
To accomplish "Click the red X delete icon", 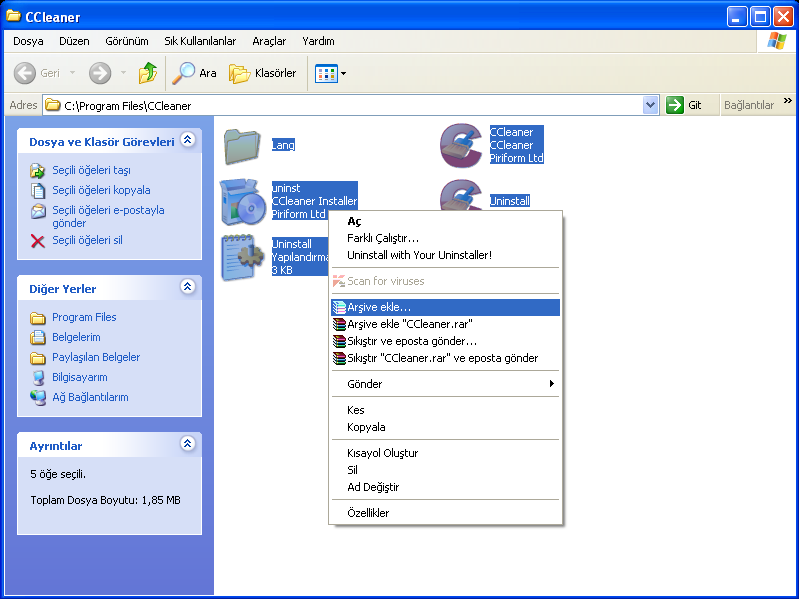I will pos(38,240).
